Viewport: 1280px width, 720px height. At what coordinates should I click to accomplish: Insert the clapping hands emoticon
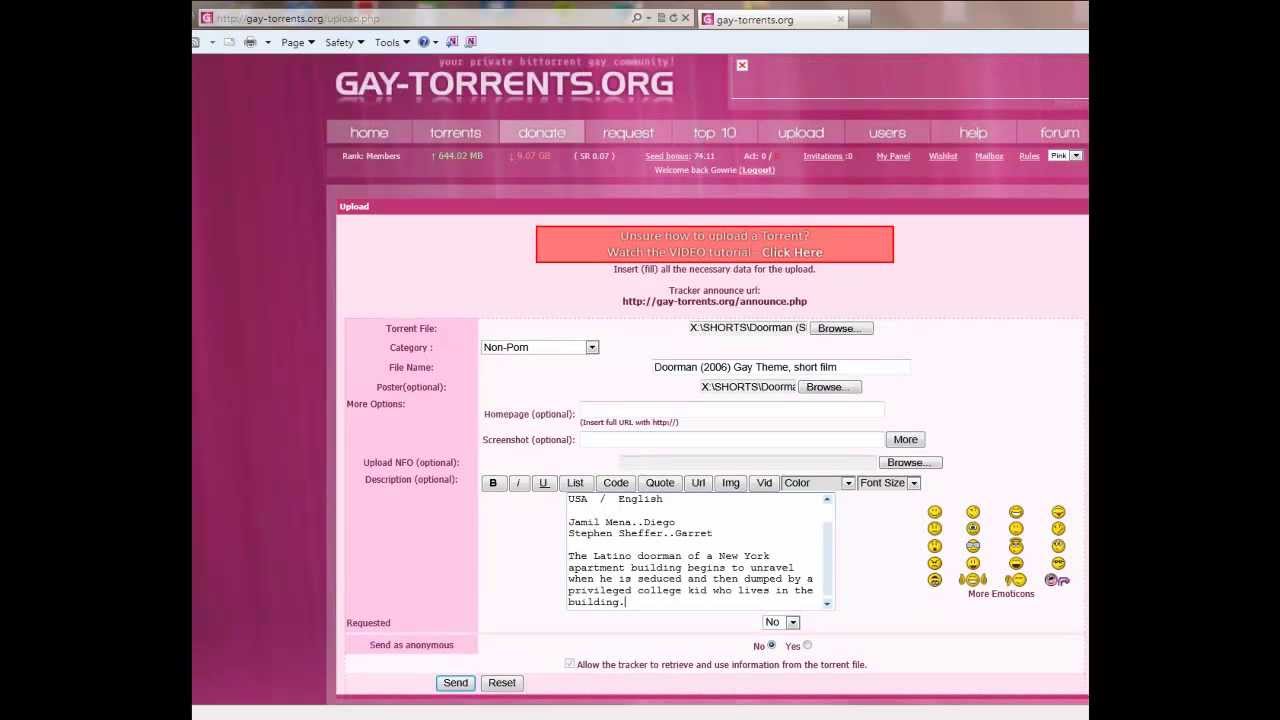(x=973, y=580)
